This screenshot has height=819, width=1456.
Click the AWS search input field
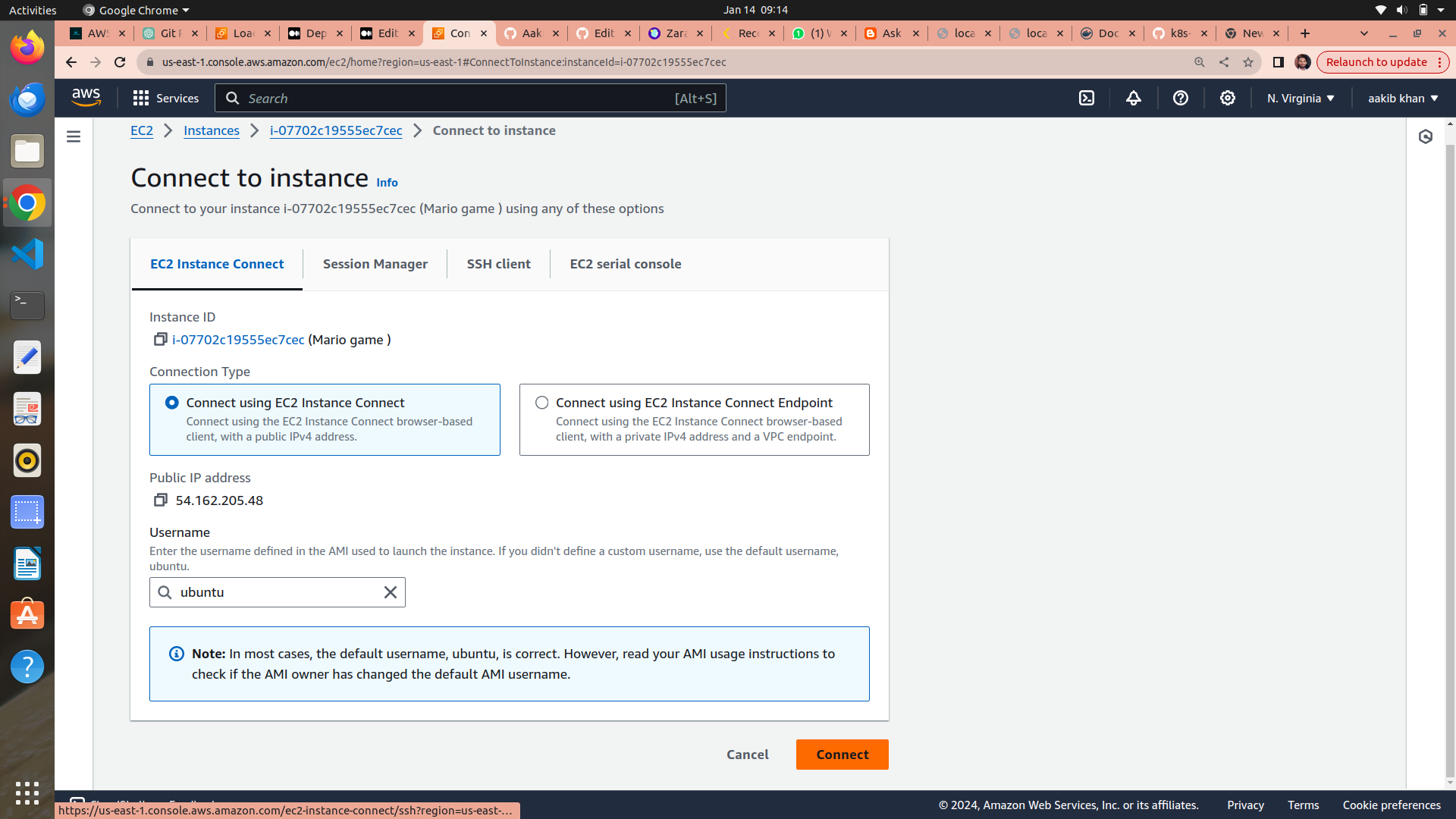(x=470, y=99)
